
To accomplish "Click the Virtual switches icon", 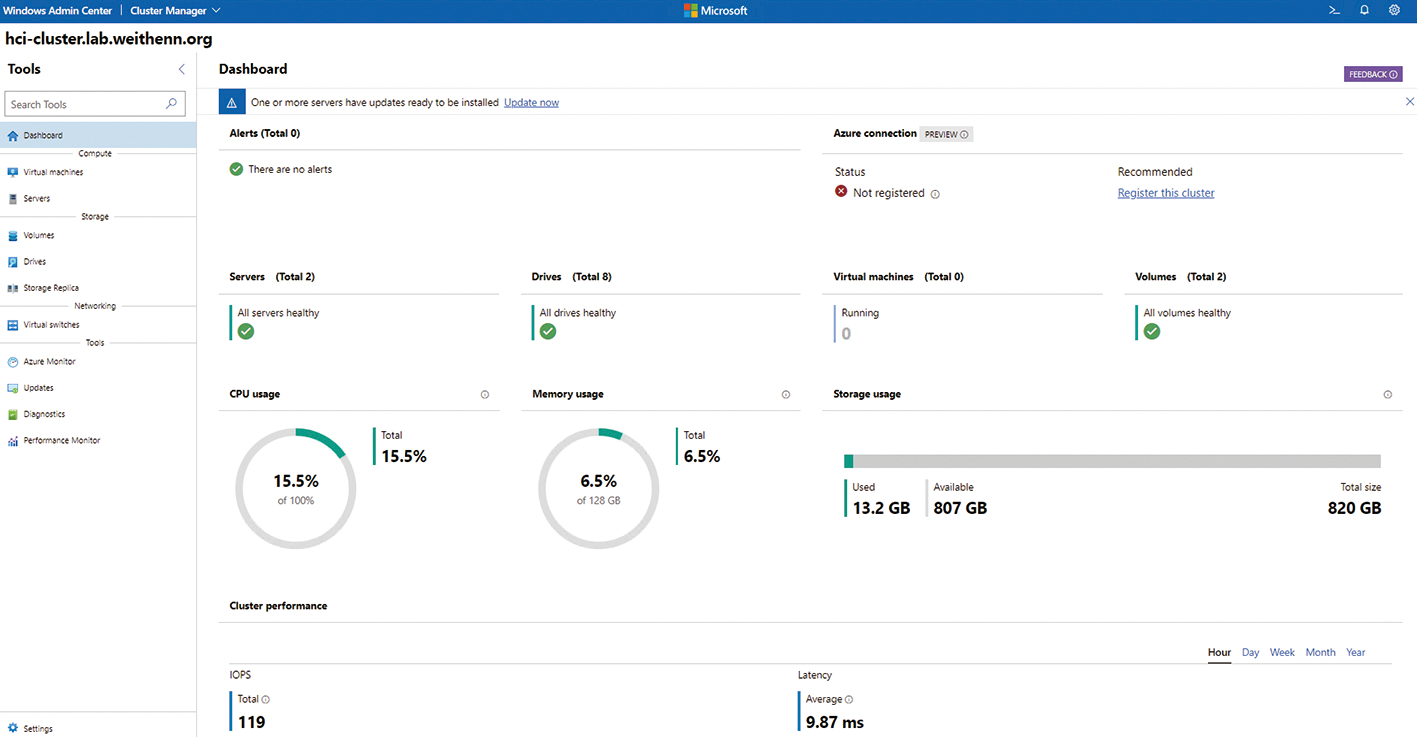I will pos(13,325).
